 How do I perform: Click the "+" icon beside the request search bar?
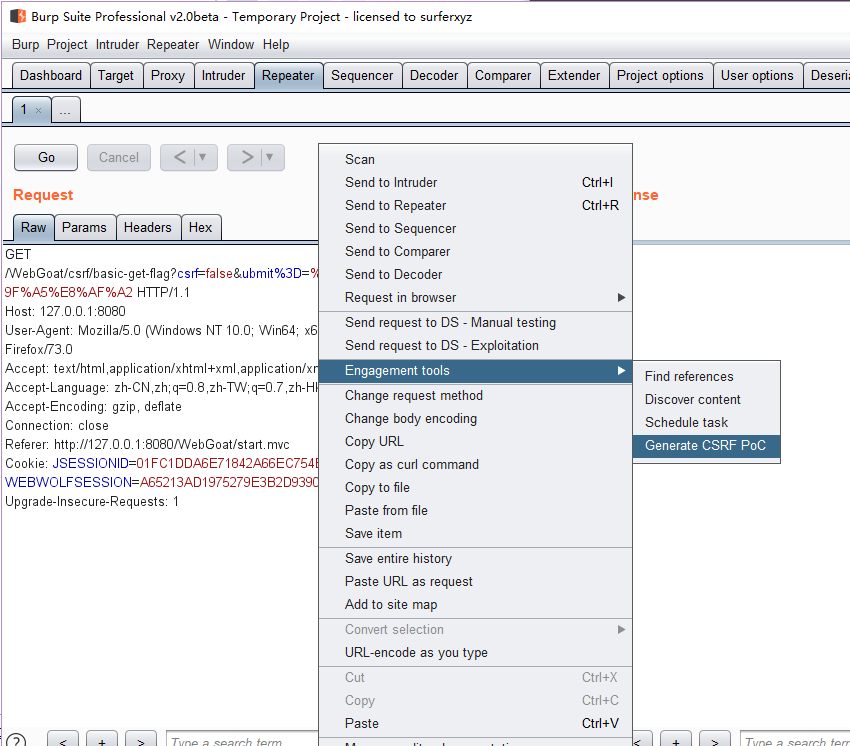(101, 740)
